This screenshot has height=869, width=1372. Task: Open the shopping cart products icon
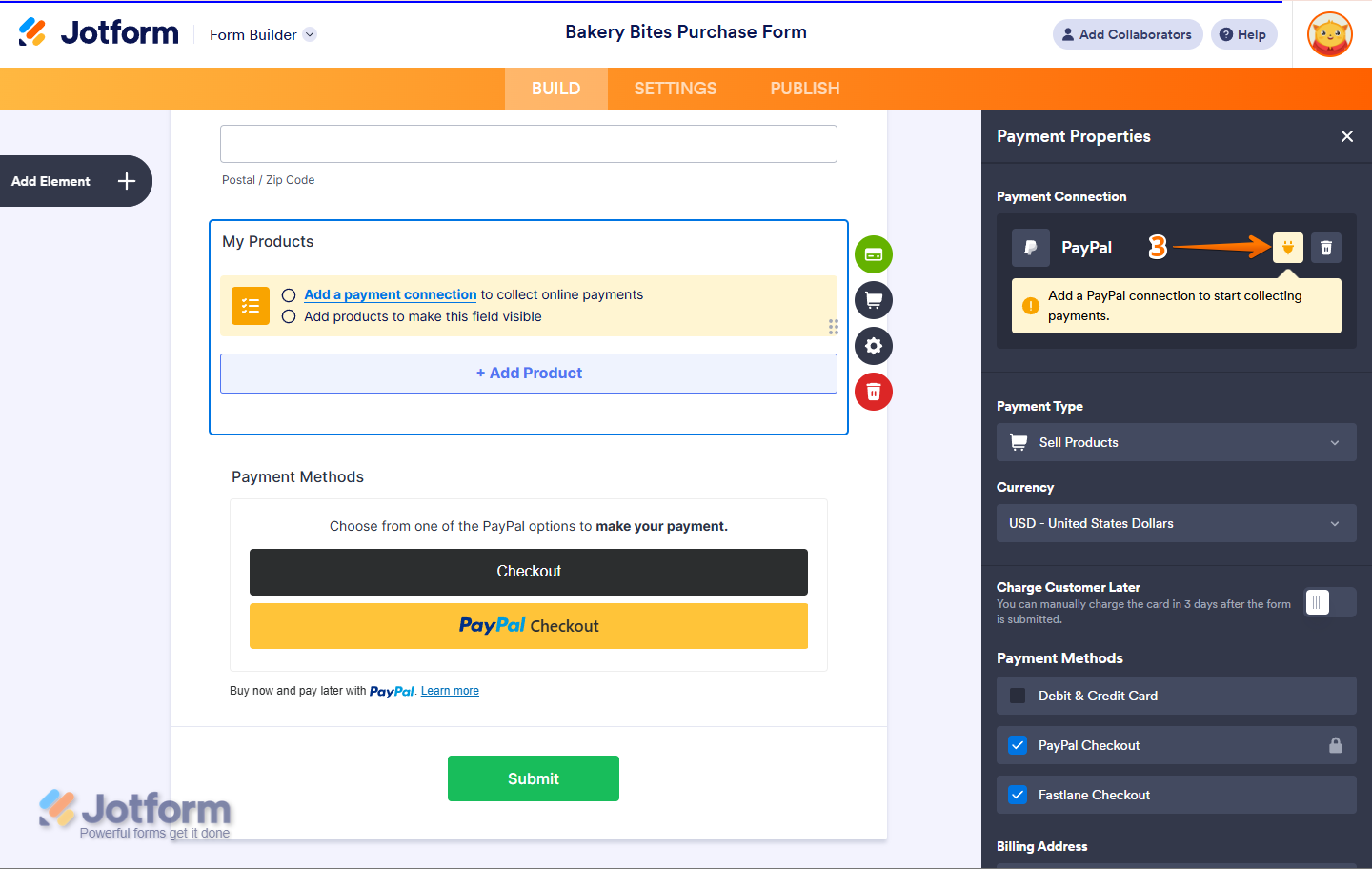pyautogui.click(x=874, y=300)
